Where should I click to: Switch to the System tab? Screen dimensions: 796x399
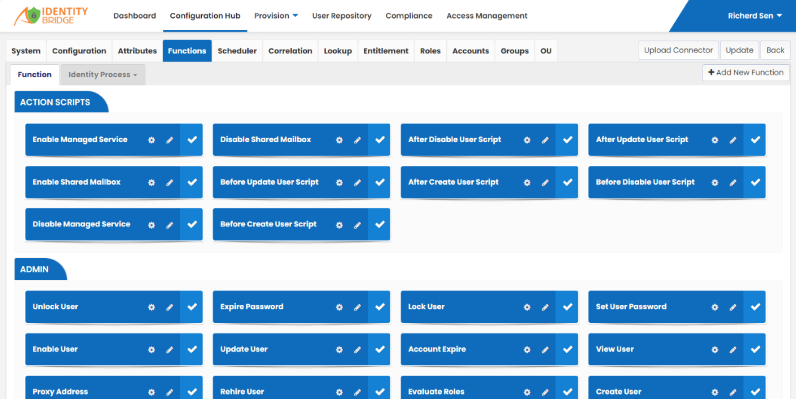pos(26,51)
